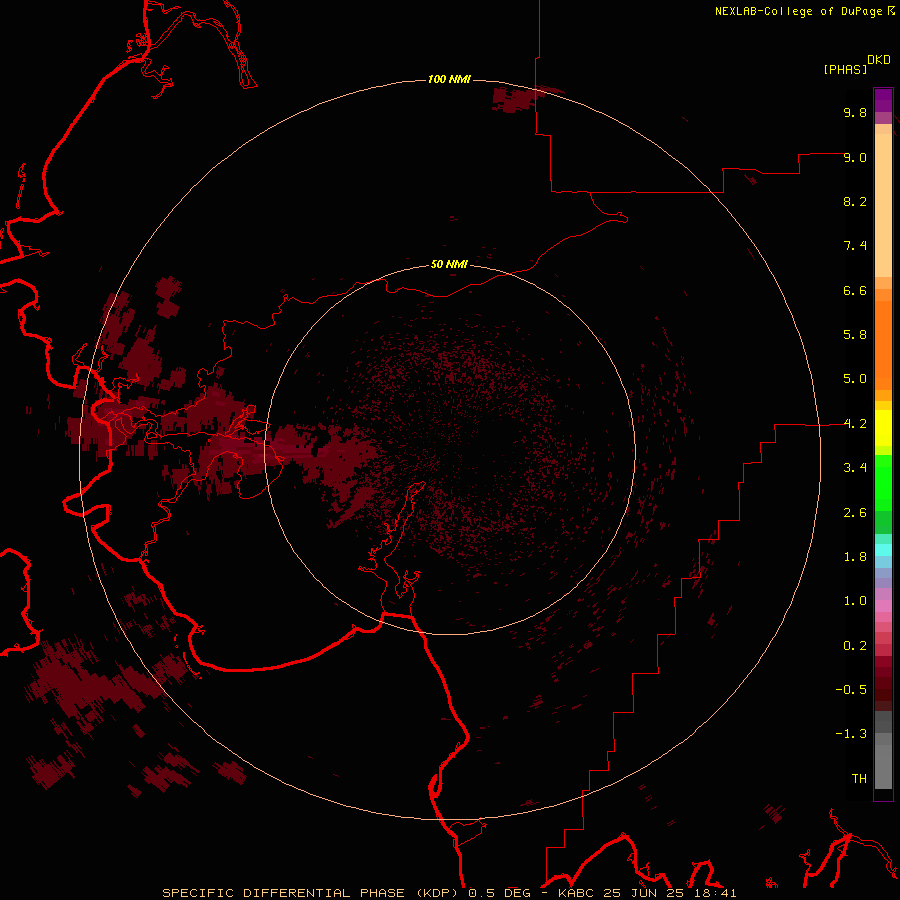This screenshot has height=900, width=900.
Task: Click the -0.5 colorbar value label
Action: coord(851,690)
